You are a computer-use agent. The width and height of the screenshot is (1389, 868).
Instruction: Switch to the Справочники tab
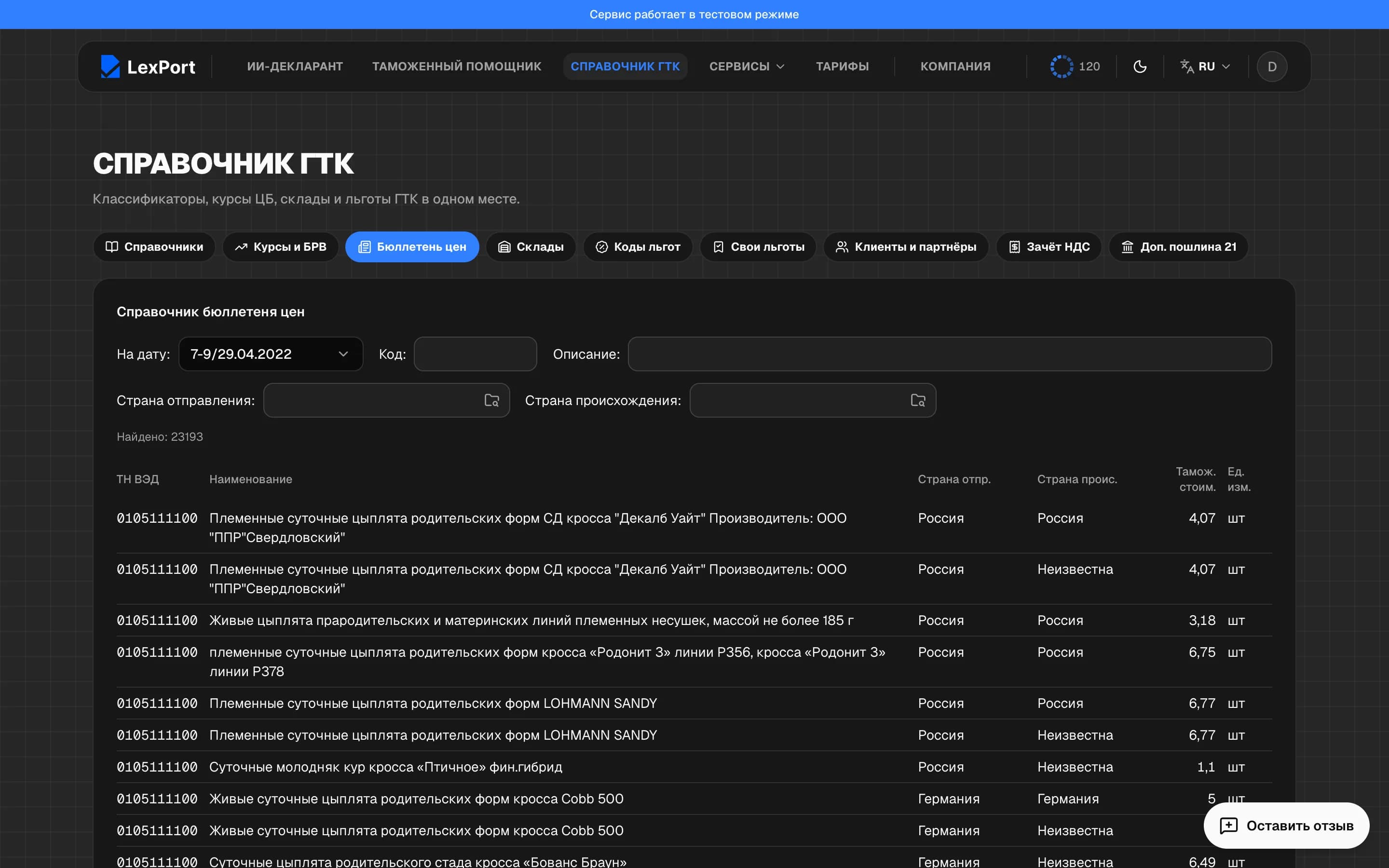[x=154, y=247]
